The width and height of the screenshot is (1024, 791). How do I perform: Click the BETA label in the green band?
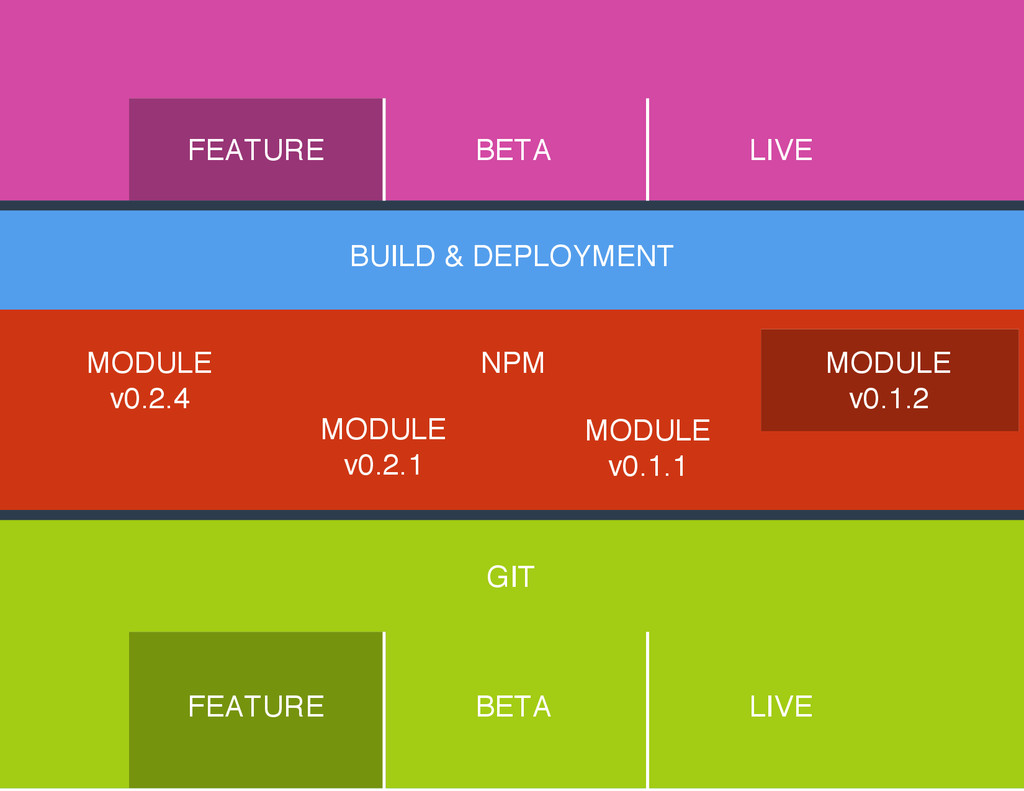[513, 707]
